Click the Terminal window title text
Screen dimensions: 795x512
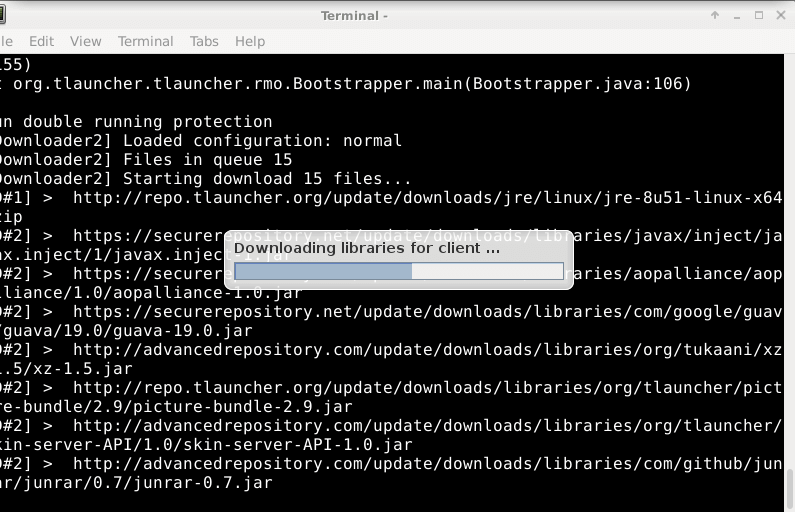[x=354, y=16]
